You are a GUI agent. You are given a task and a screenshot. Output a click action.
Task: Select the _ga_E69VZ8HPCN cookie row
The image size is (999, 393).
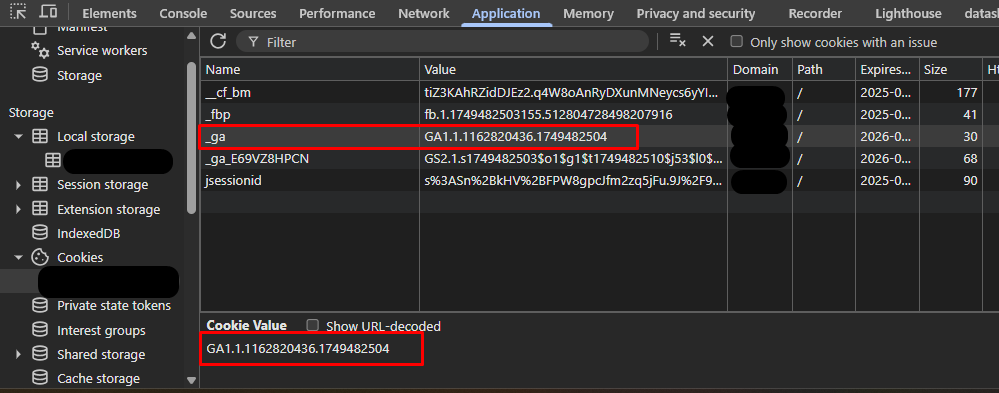point(600,159)
